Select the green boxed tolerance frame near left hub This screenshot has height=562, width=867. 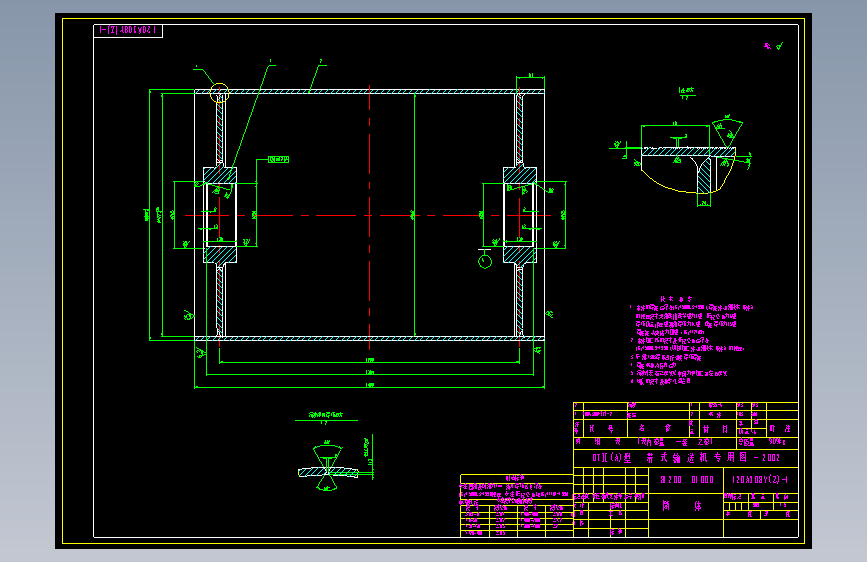tap(279, 159)
